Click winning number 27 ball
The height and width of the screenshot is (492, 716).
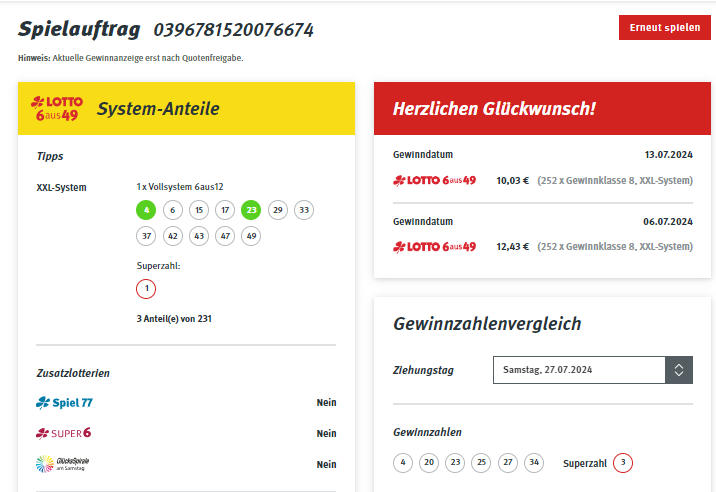click(508, 463)
